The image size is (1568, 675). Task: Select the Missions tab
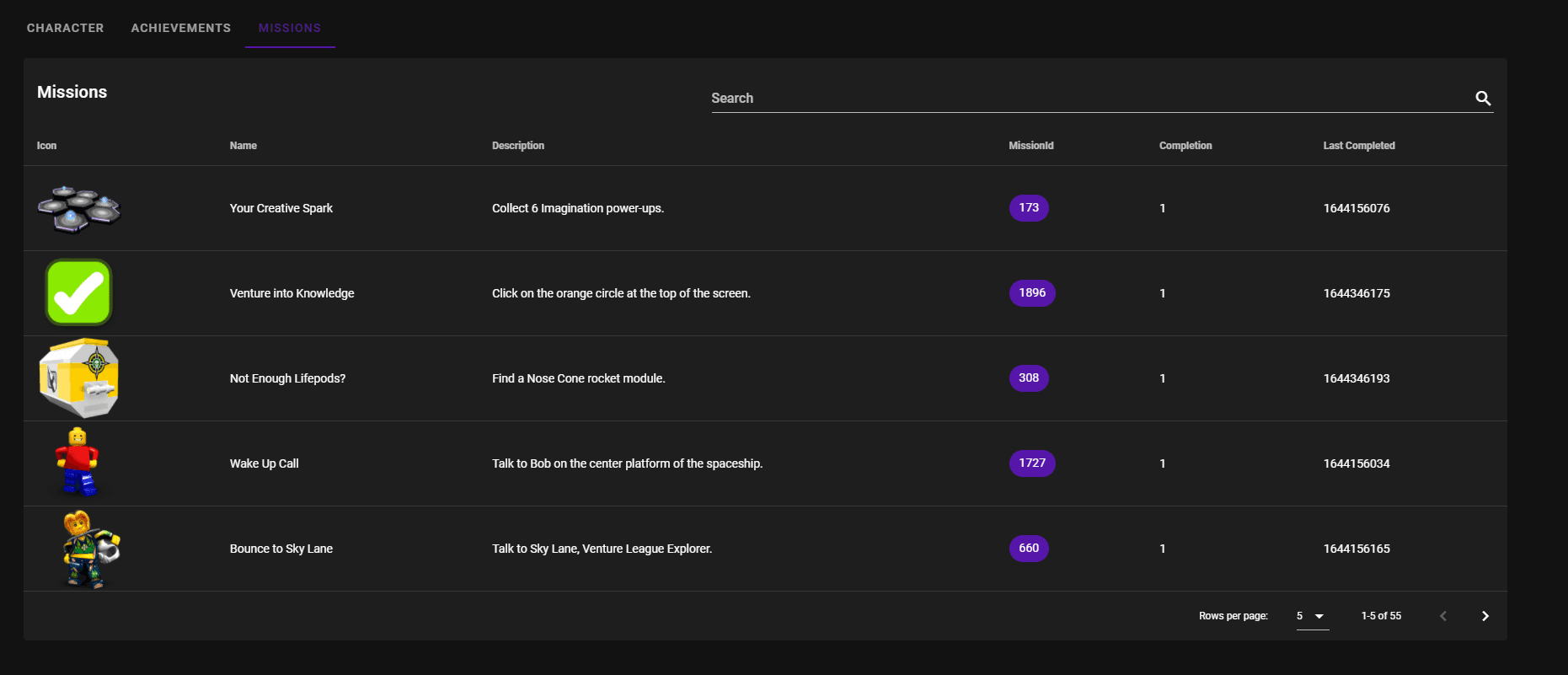click(x=290, y=28)
